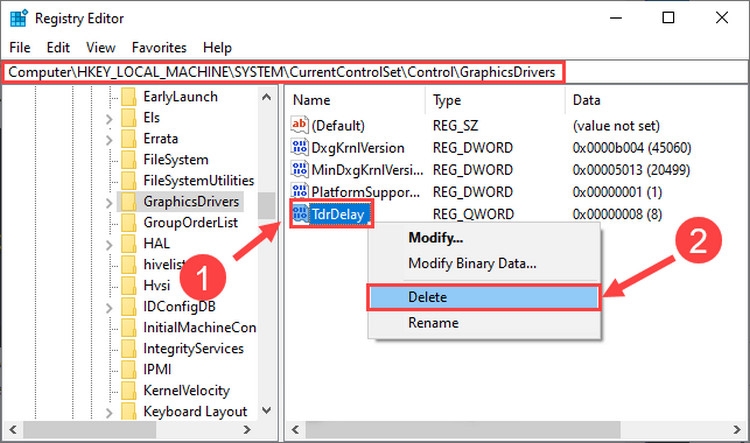Select the (Default) value name
Screen dimensions: 750x443
click(x=338, y=126)
